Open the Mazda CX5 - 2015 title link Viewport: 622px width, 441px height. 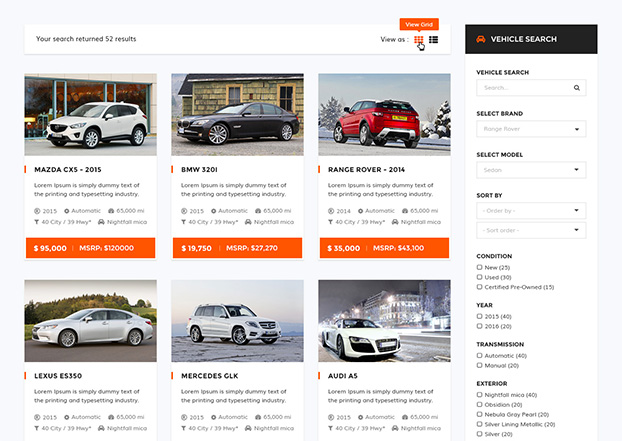tap(68, 170)
